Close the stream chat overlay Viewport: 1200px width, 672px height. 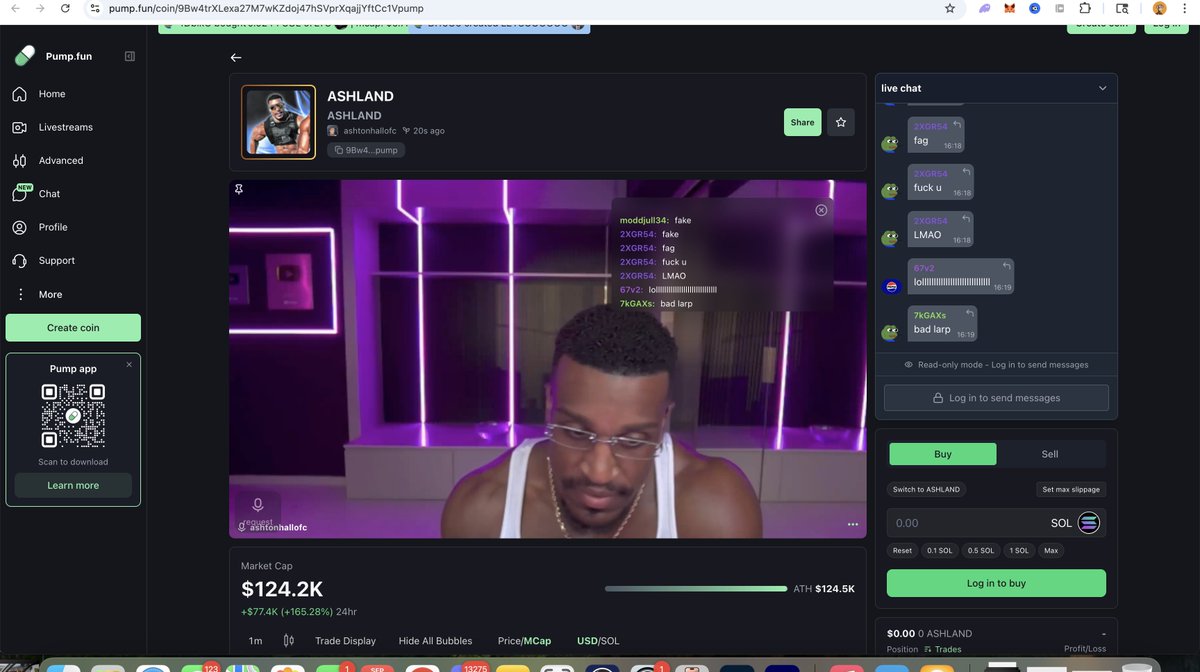821,210
